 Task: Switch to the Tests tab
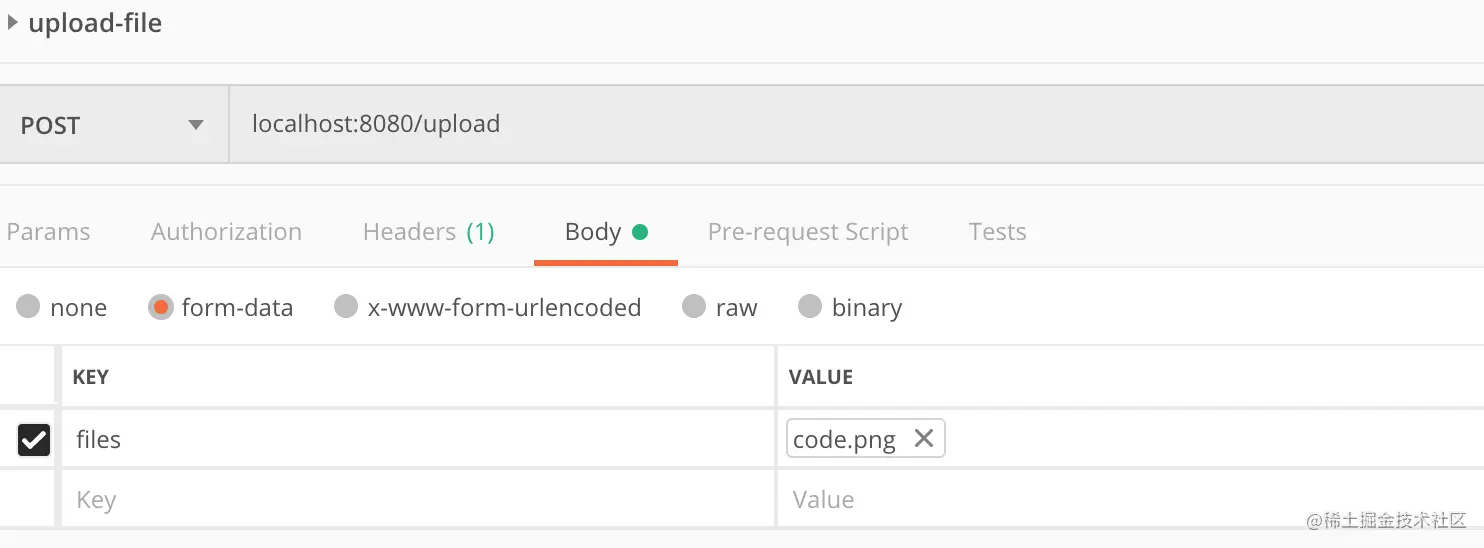click(997, 232)
